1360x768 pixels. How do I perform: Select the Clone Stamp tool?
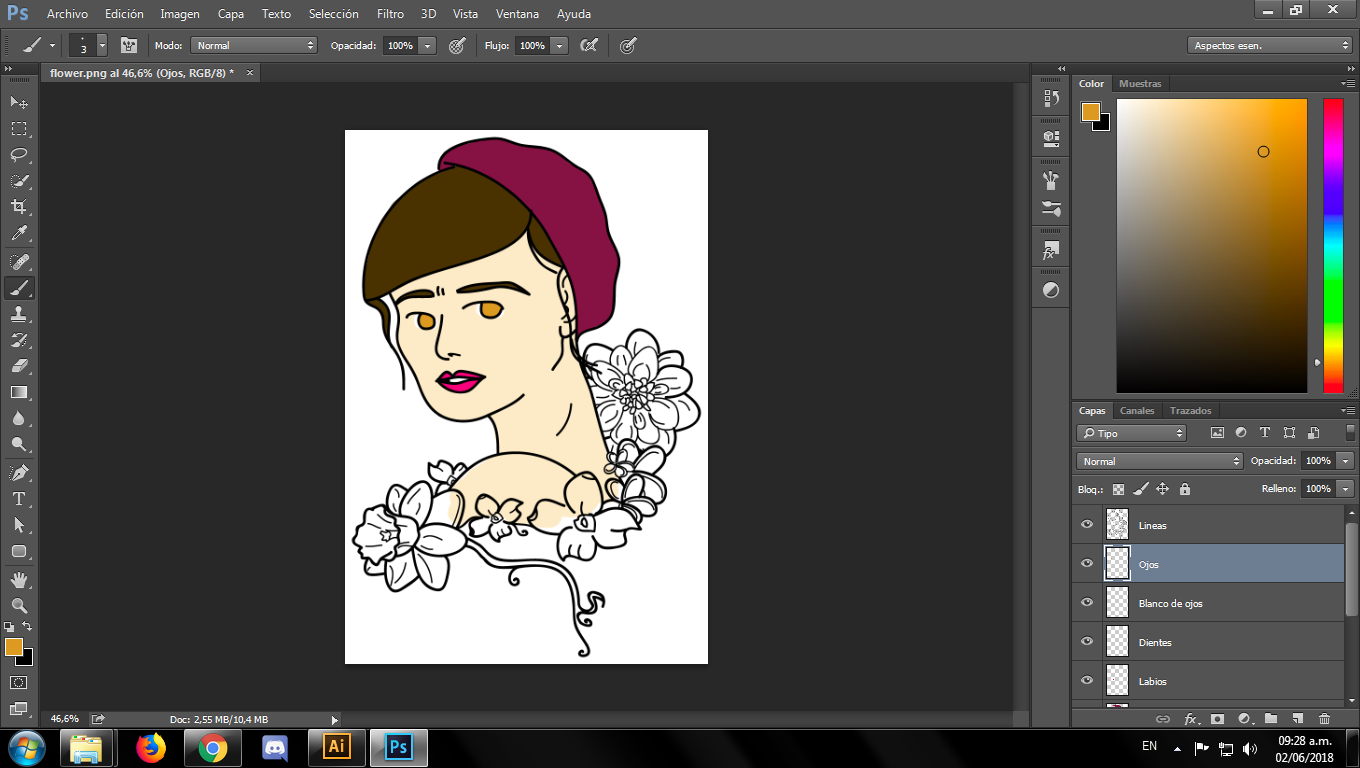point(19,314)
